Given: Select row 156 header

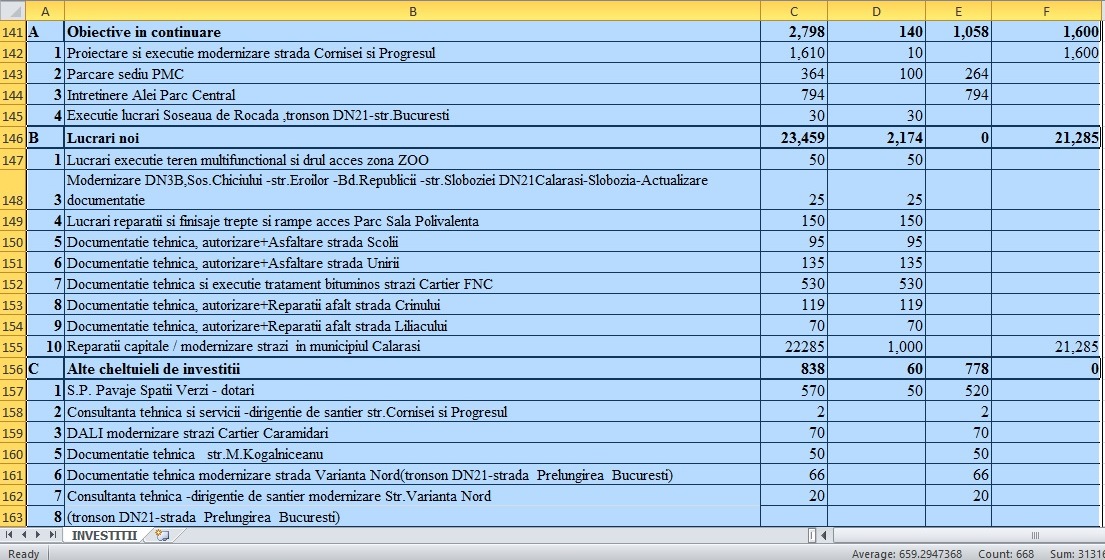Looking at the screenshot, I should pyautogui.click(x=13, y=369).
